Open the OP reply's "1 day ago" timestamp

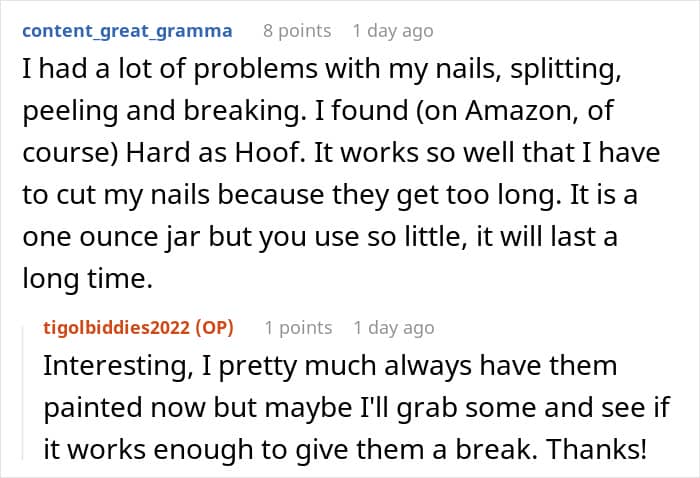(394, 328)
